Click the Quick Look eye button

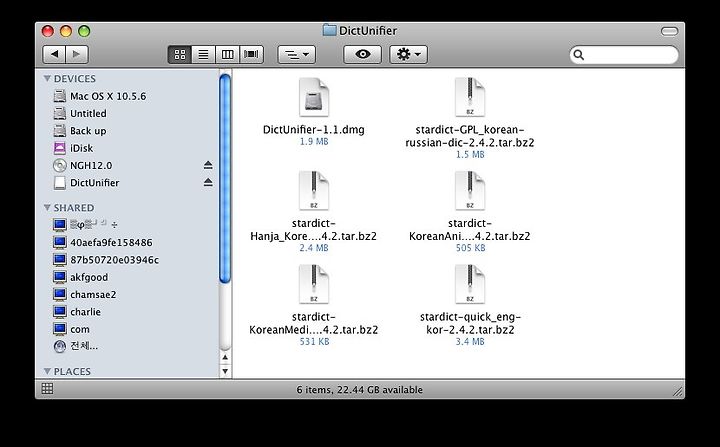pyautogui.click(x=363, y=55)
